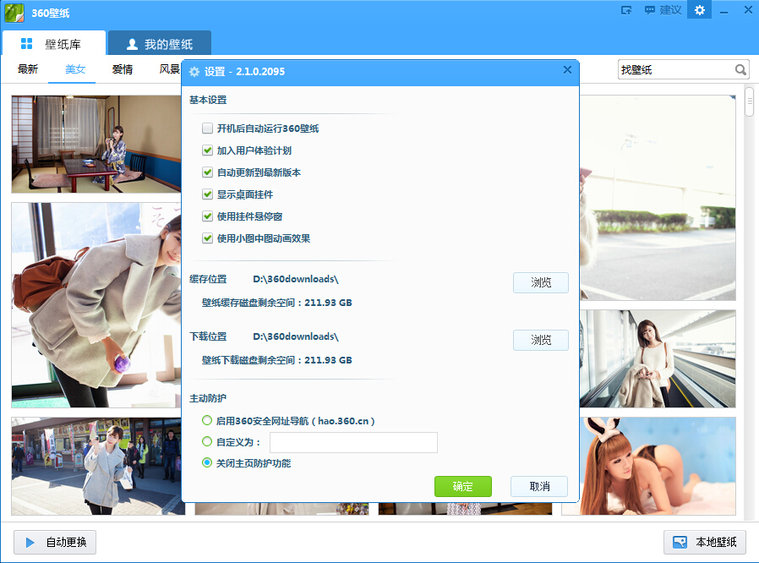Open the 爱情 category
This screenshot has width=759, height=563.
point(122,69)
